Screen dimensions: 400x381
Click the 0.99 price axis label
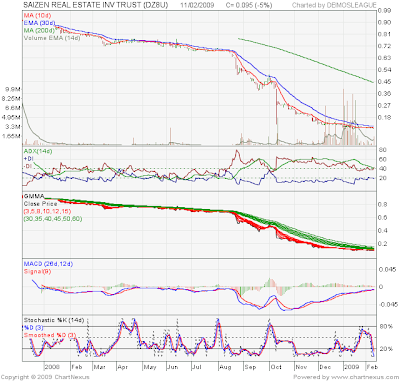point(385,11)
